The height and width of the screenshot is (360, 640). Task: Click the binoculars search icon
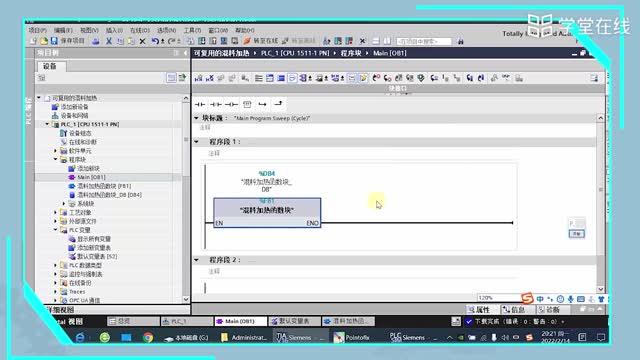click(x=460, y=41)
